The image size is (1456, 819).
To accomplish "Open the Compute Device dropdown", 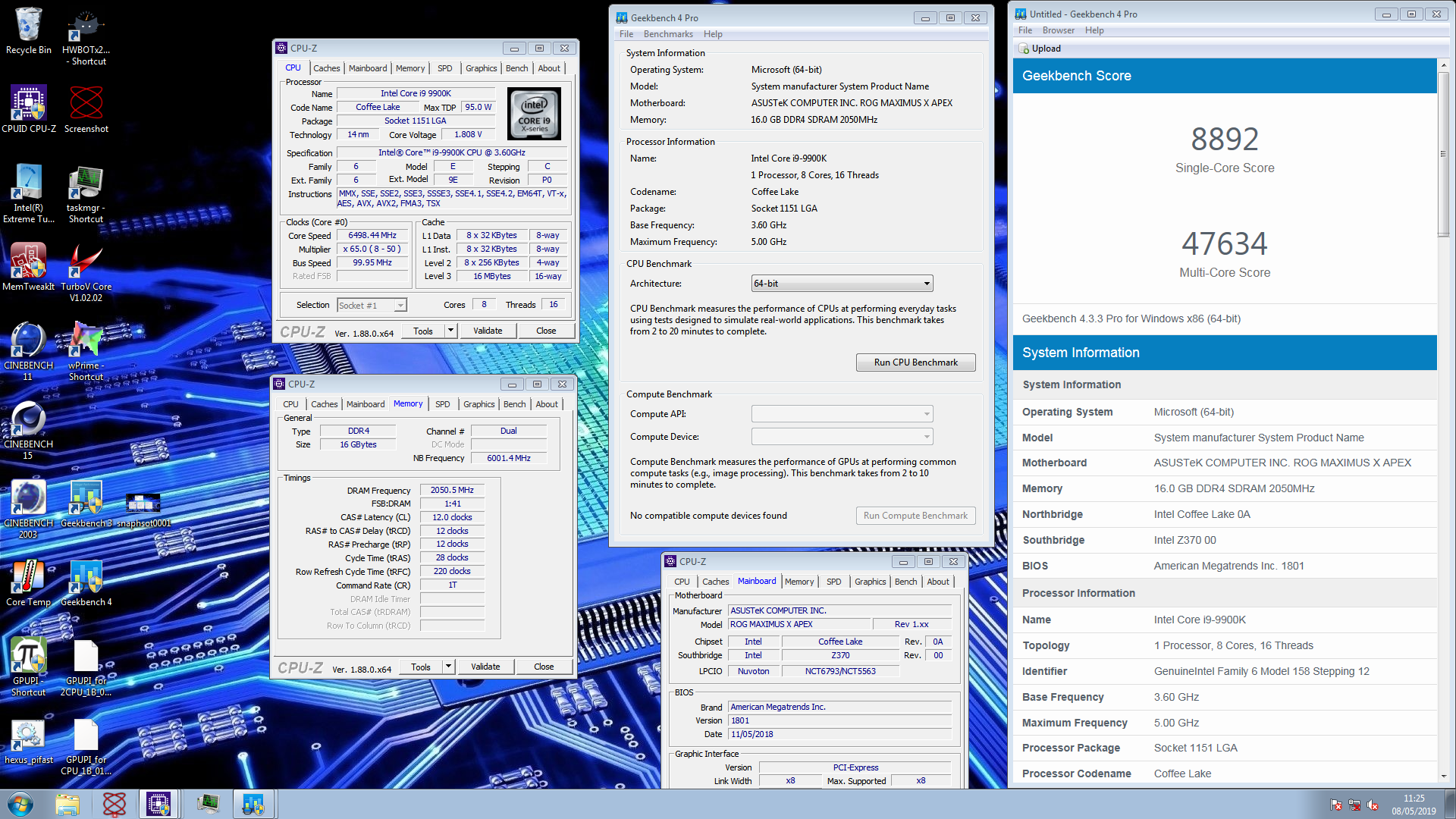I will coord(842,437).
